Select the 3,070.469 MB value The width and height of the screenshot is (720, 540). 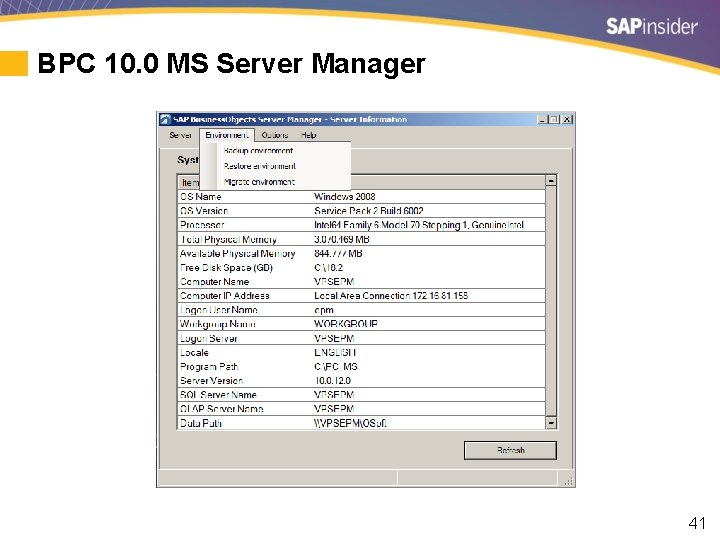point(342,239)
